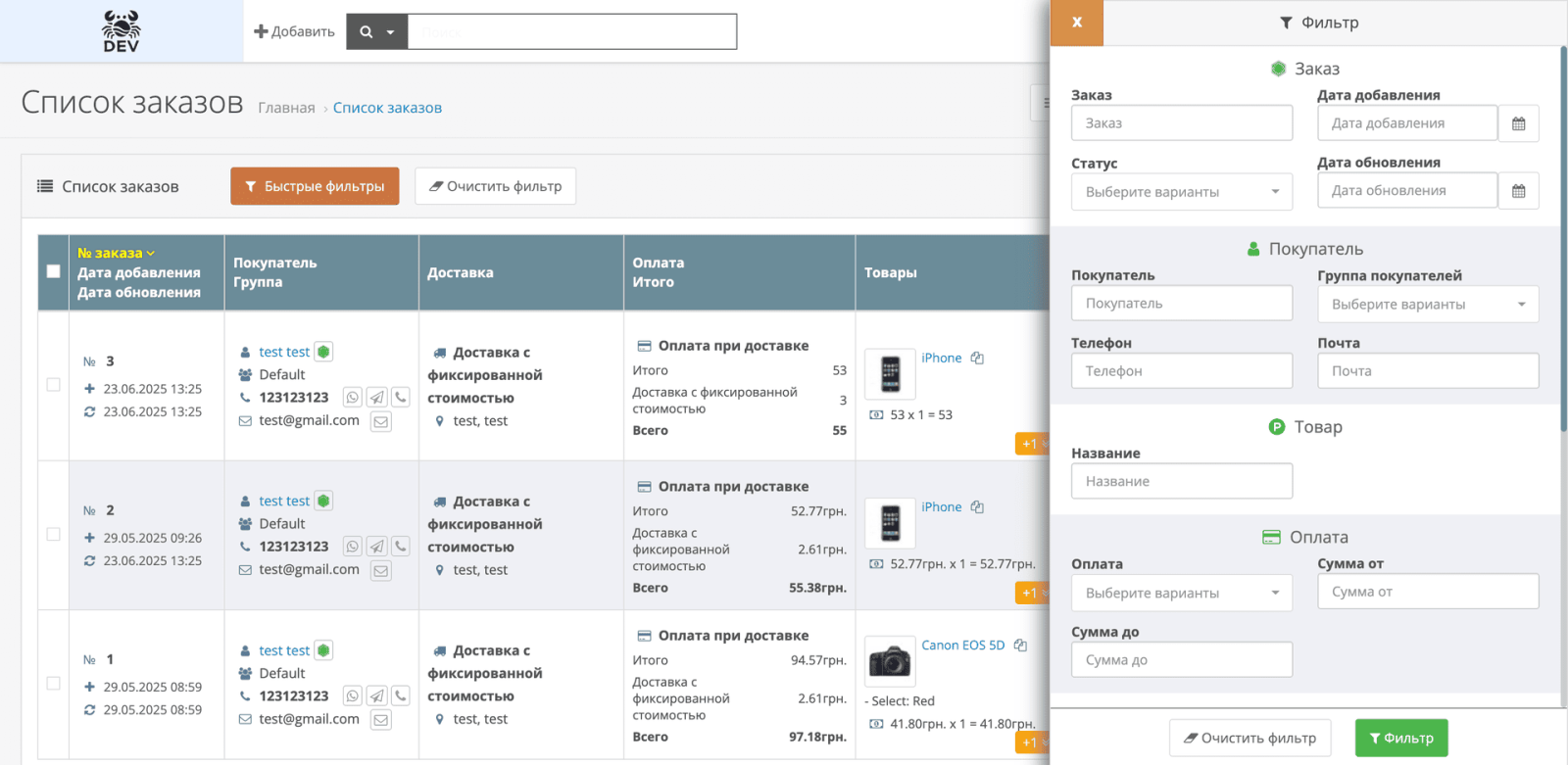
Task: Click the WhatsApp icon in order 2 row
Action: click(x=353, y=546)
